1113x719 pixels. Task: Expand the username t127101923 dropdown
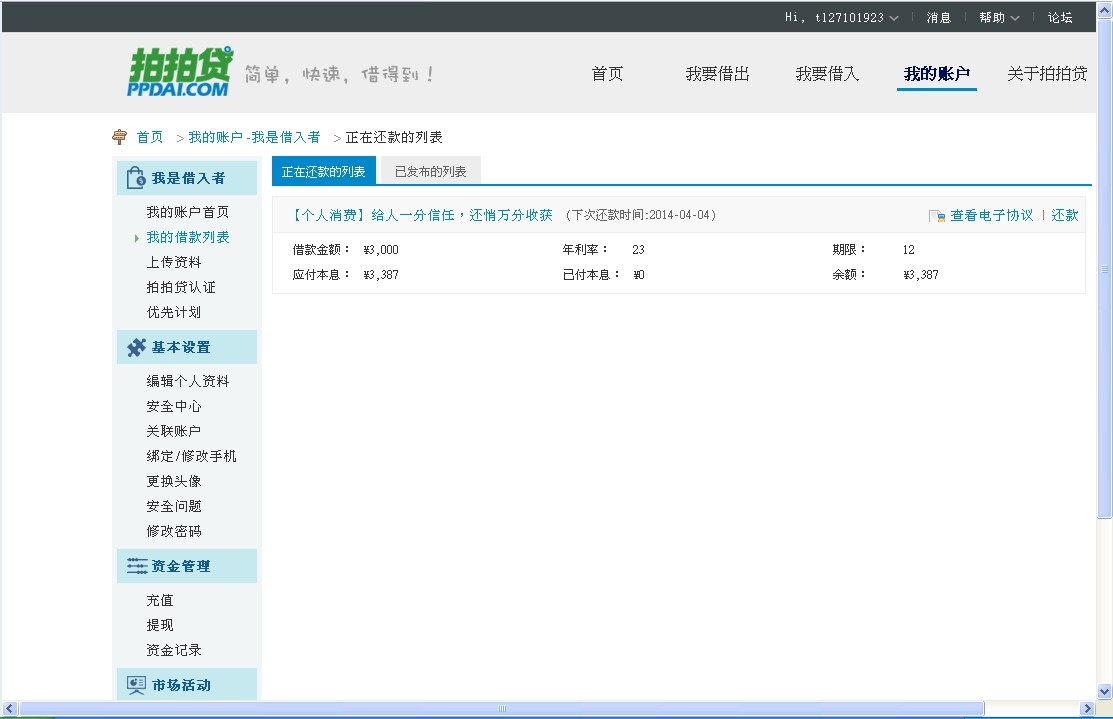pyautogui.click(x=893, y=18)
